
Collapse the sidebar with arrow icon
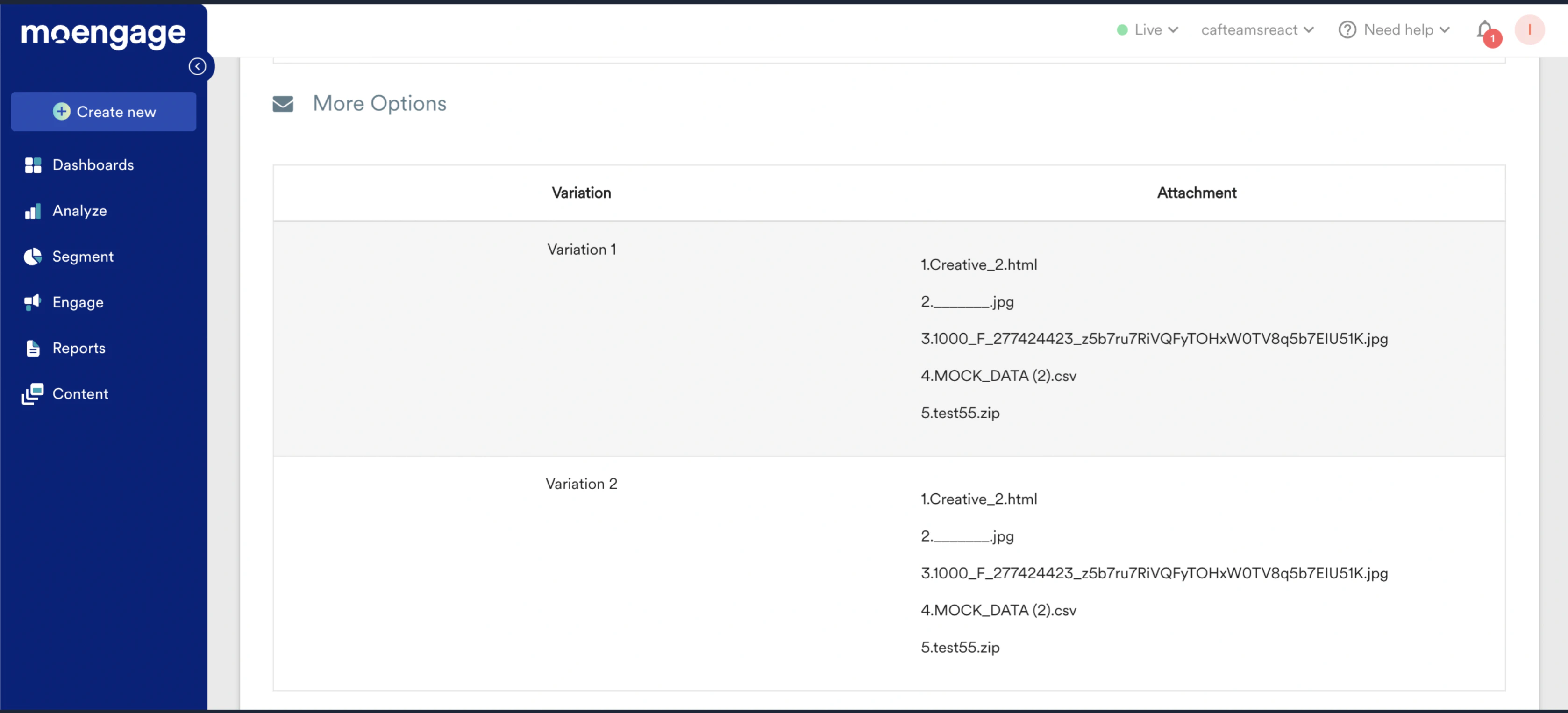[x=197, y=66]
